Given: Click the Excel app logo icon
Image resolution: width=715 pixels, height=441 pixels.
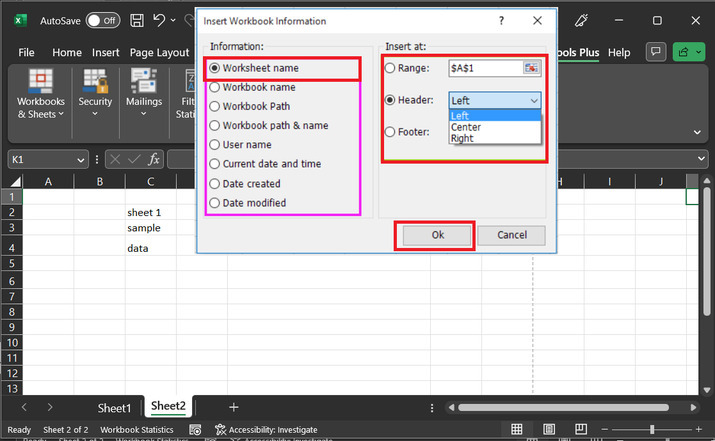Looking at the screenshot, I should tap(20, 21).
